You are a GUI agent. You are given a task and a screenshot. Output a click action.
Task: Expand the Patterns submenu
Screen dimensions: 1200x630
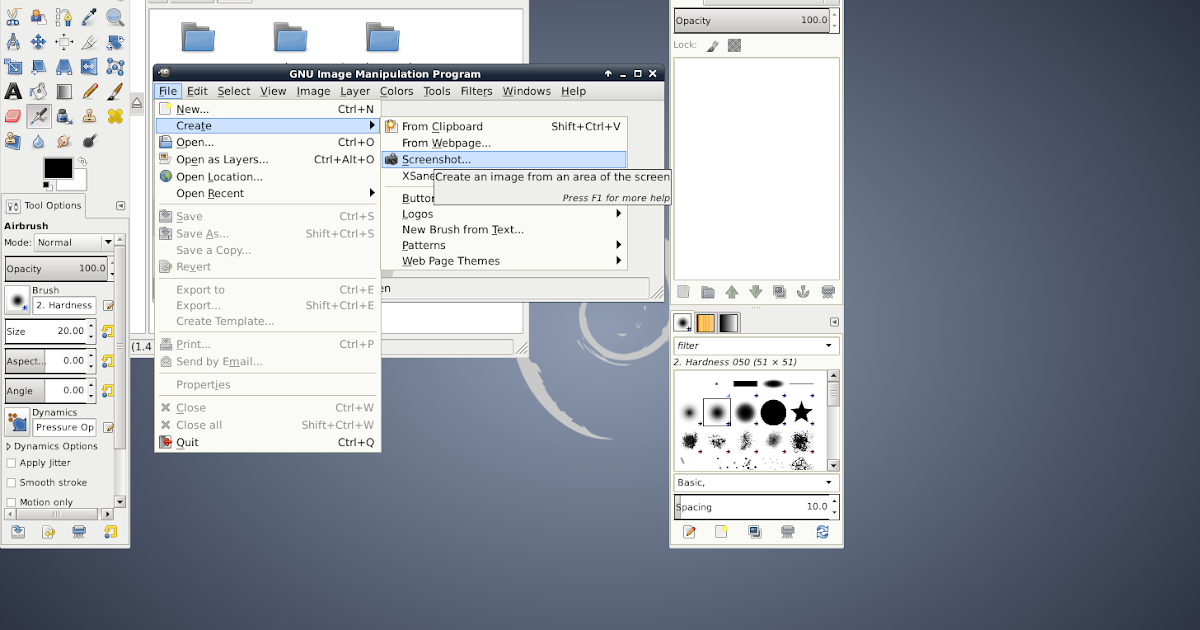click(x=503, y=245)
